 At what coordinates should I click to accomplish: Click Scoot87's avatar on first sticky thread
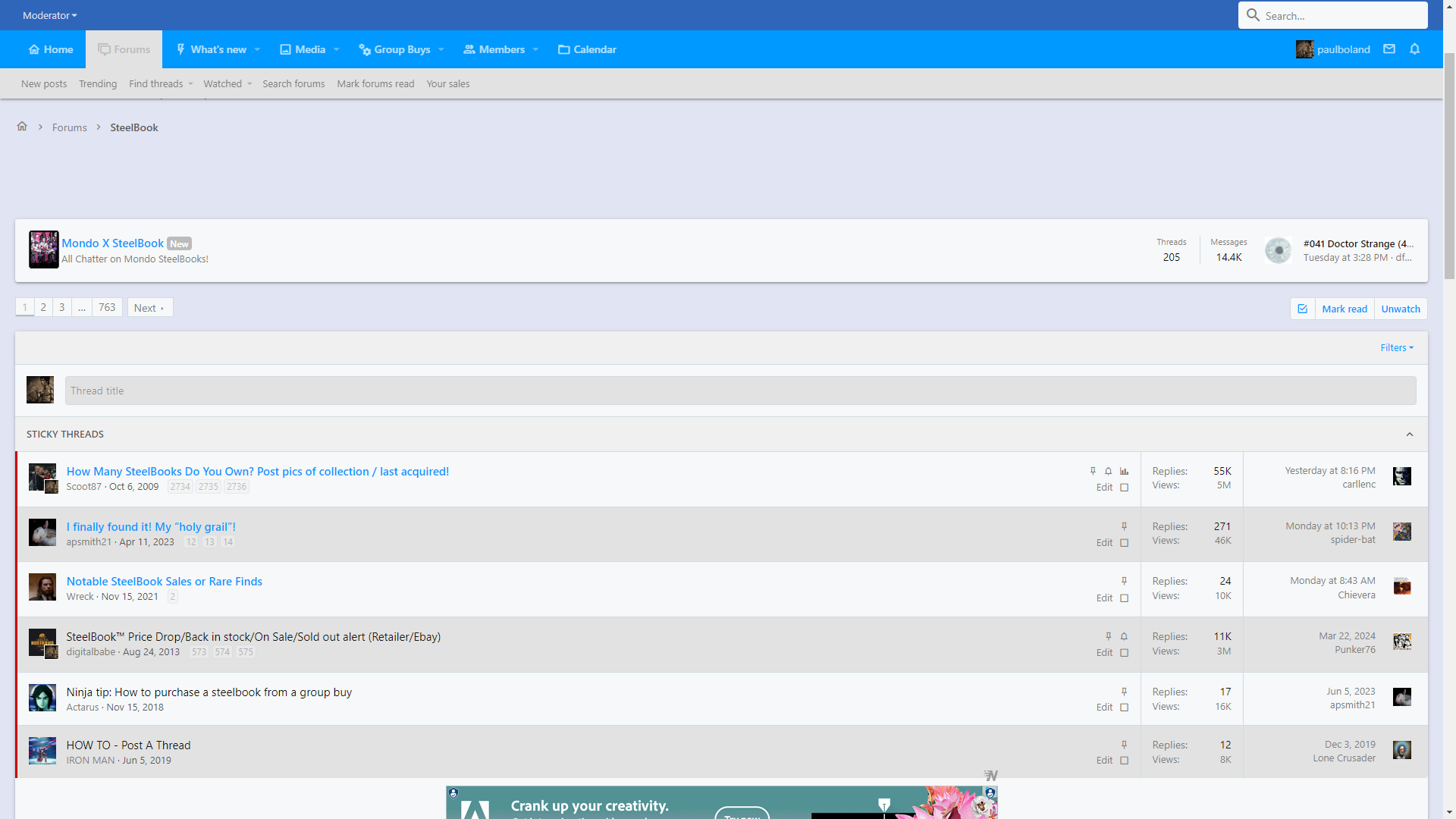pos(42,478)
